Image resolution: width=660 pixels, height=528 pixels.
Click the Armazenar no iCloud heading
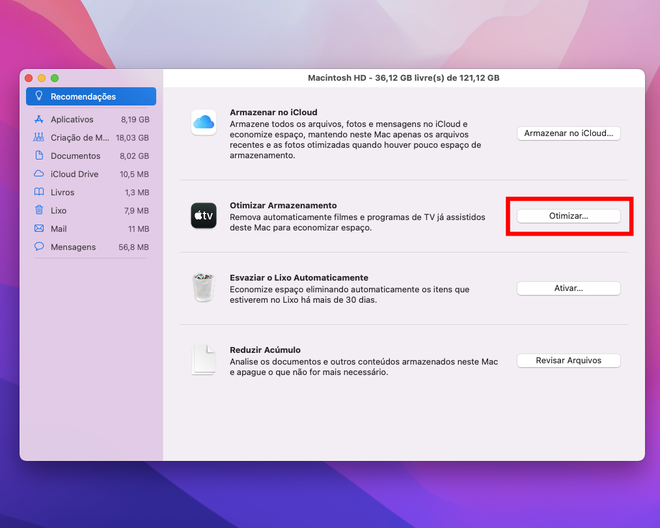click(x=273, y=112)
